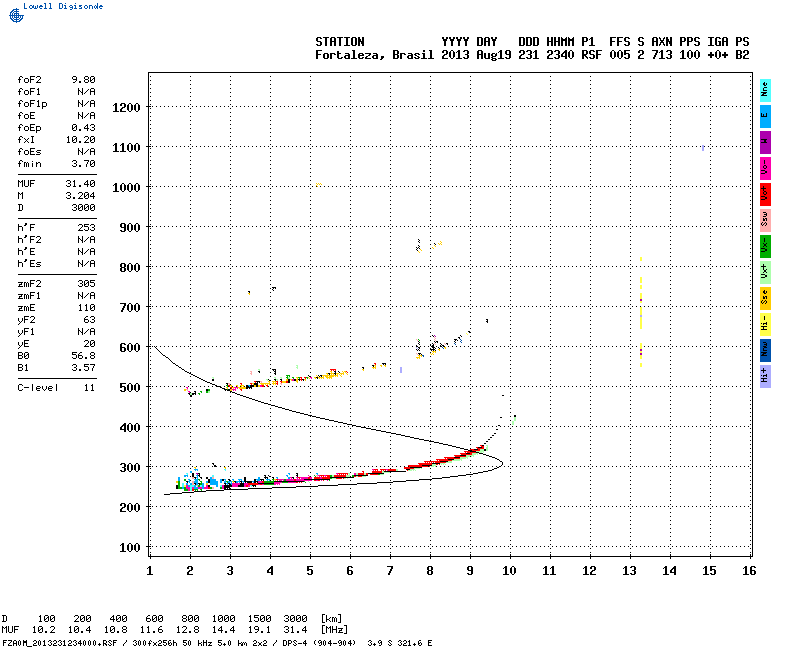Select the dark green Vx- legend swatch
The image size is (800, 650).
[x=765, y=246]
